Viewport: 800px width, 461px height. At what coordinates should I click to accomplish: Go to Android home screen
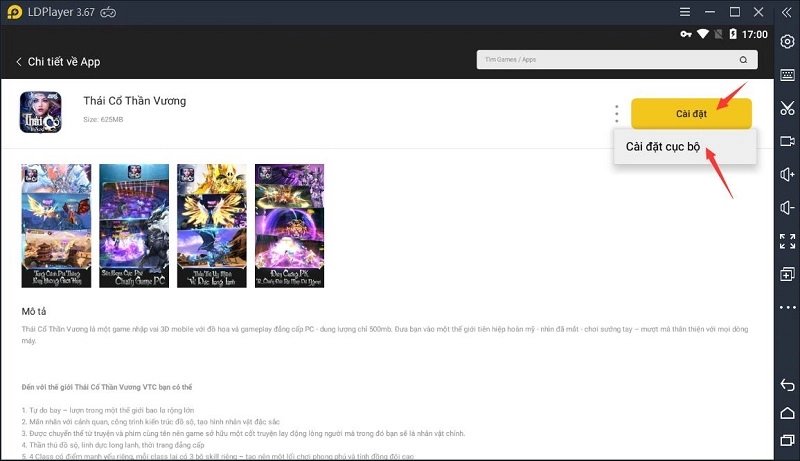pos(787,413)
